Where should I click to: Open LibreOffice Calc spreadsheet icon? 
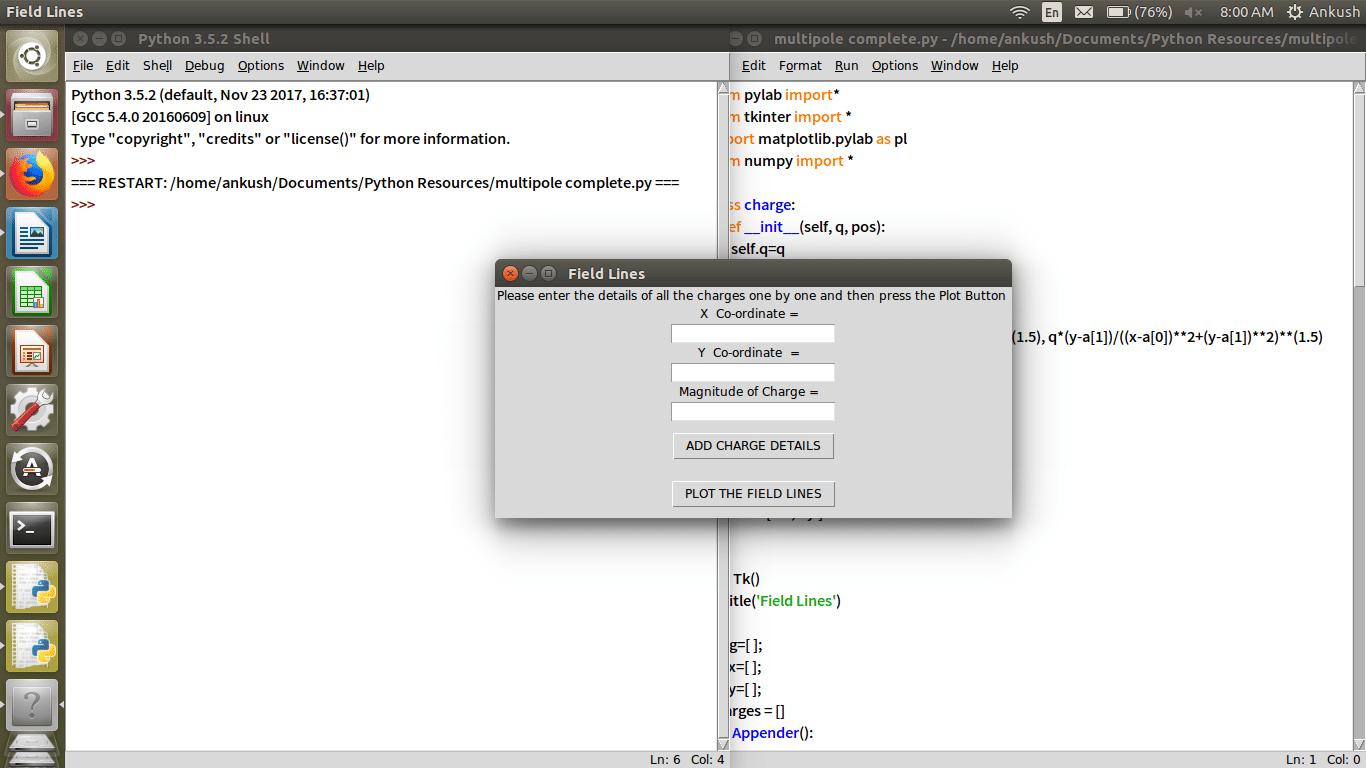coord(32,292)
